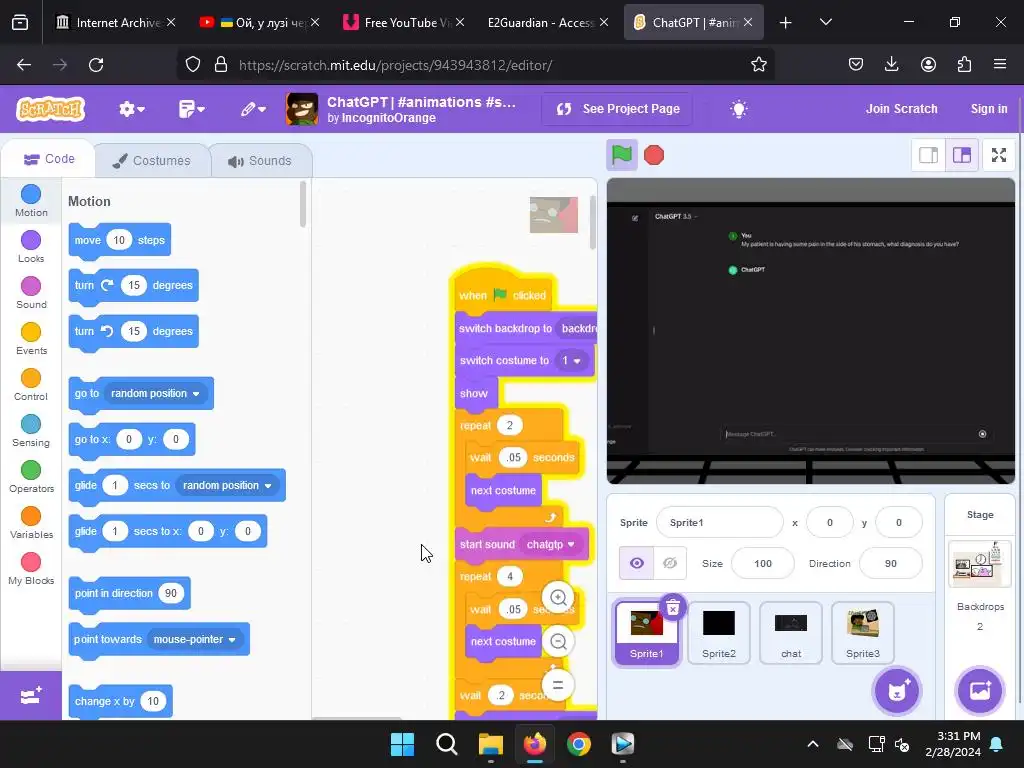Select Sprite3 in sprite list
Viewport: 1024px width, 768px height.
(x=863, y=633)
